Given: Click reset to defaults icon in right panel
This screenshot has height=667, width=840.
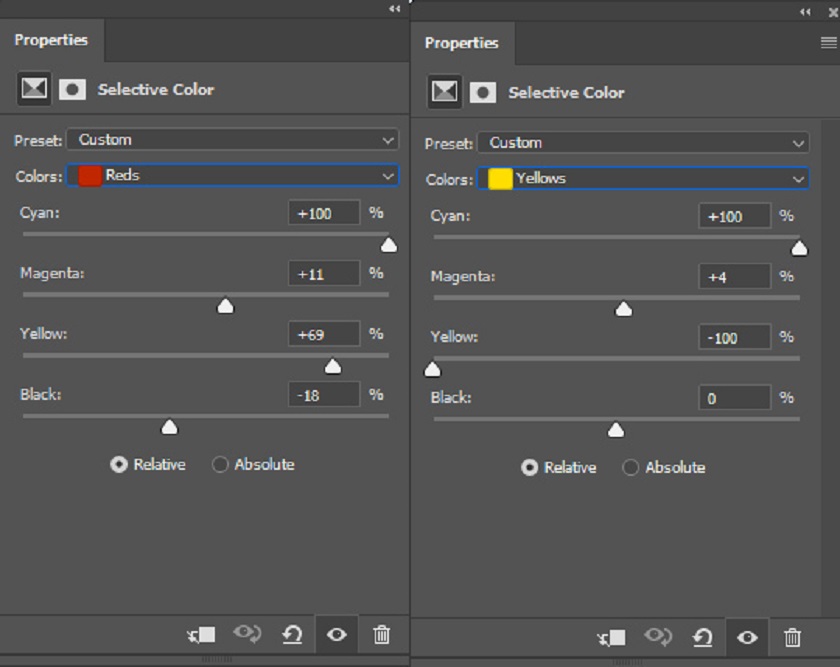Looking at the screenshot, I should click(702, 638).
